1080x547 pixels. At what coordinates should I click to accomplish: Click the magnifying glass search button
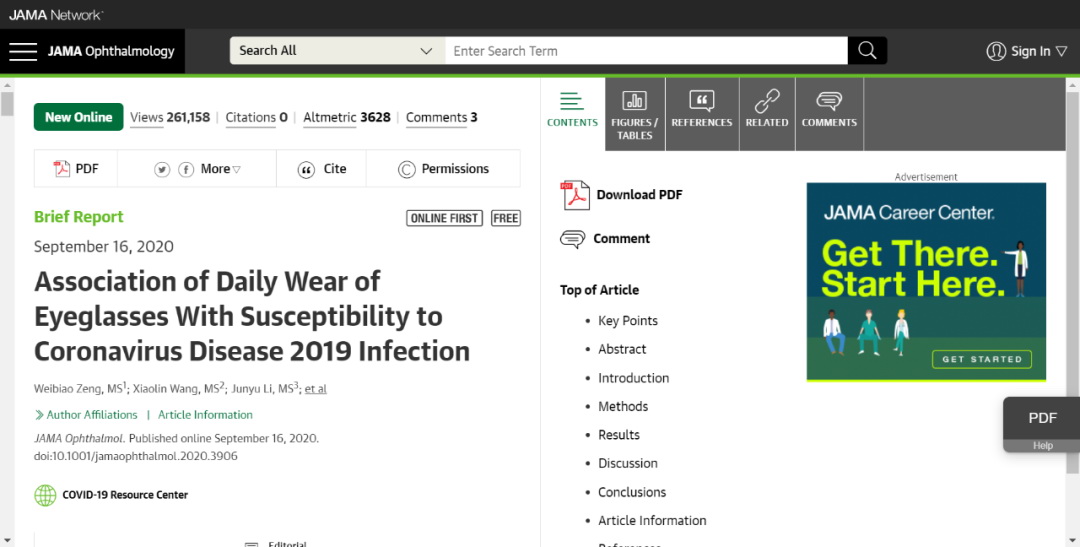[x=867, y=50]
